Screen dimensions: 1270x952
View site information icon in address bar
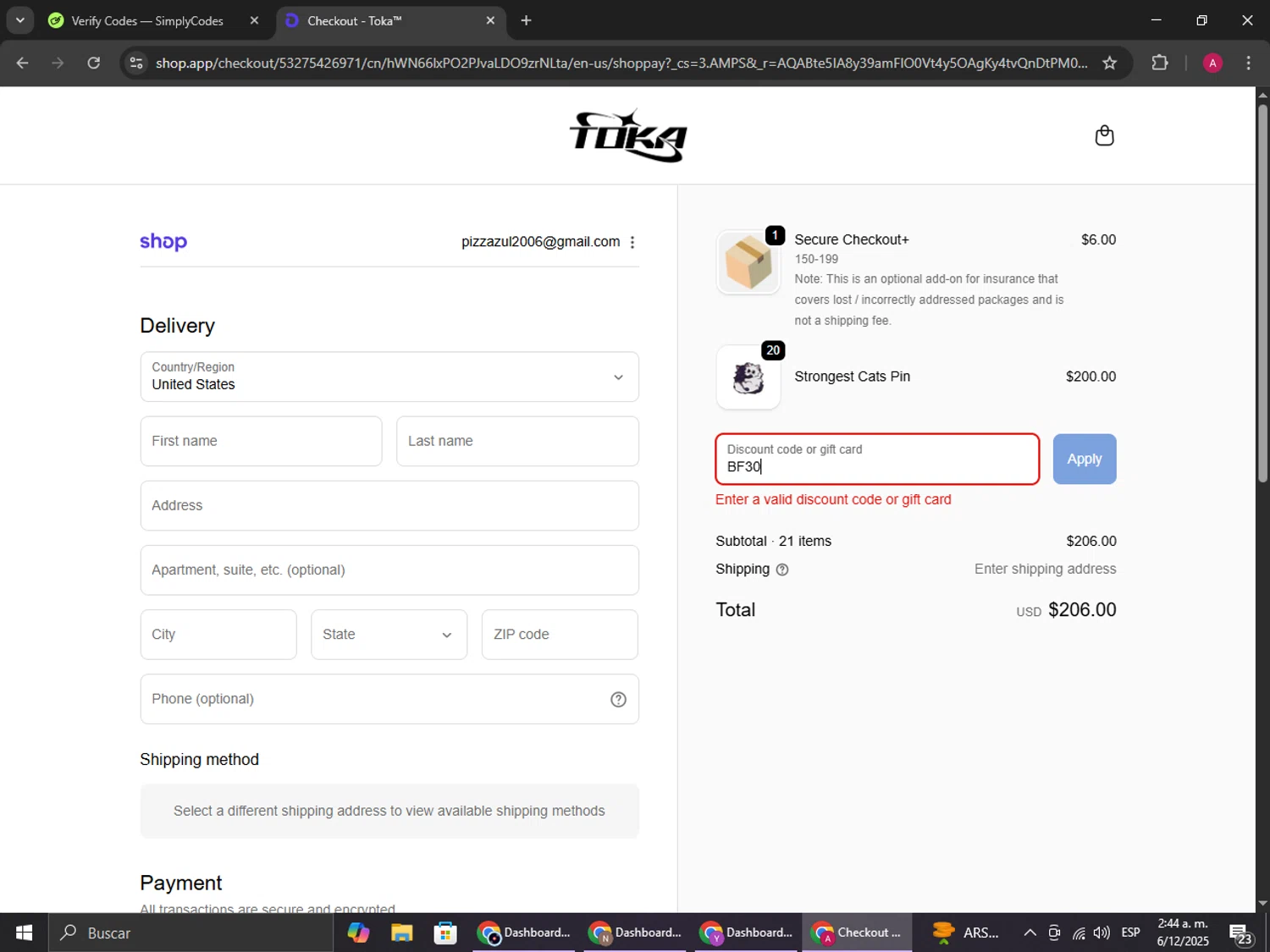[136, 63]
